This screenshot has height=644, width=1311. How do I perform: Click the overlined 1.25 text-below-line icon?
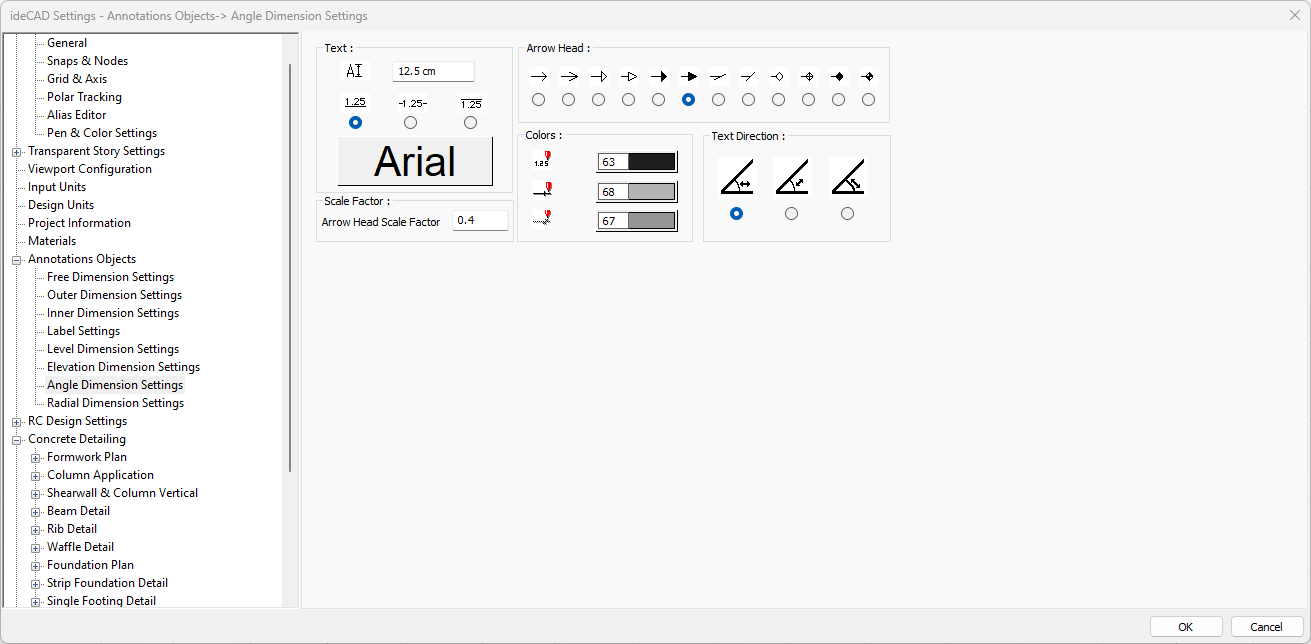pyautogui.click(x=471, y=103)
